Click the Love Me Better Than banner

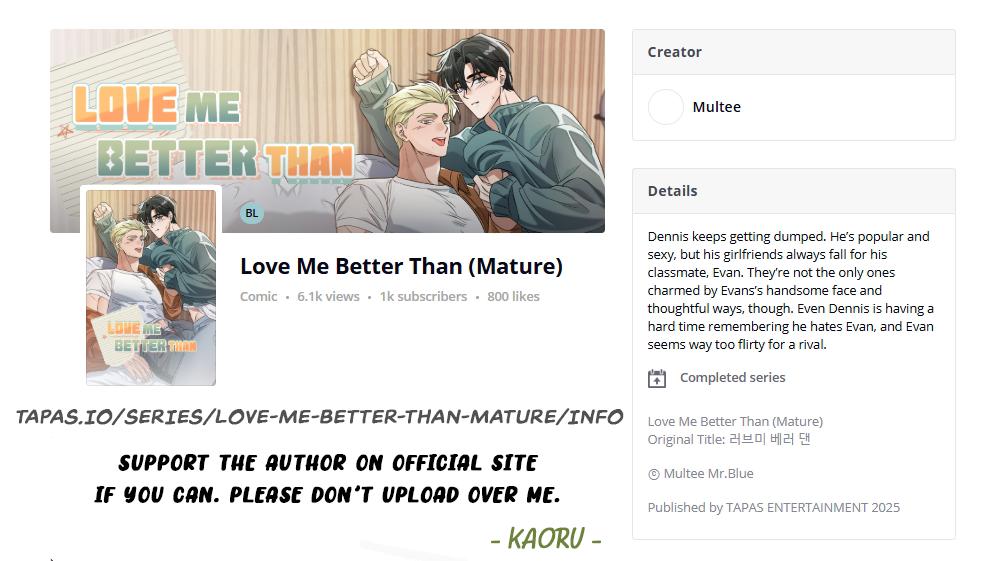pos(328,131)
